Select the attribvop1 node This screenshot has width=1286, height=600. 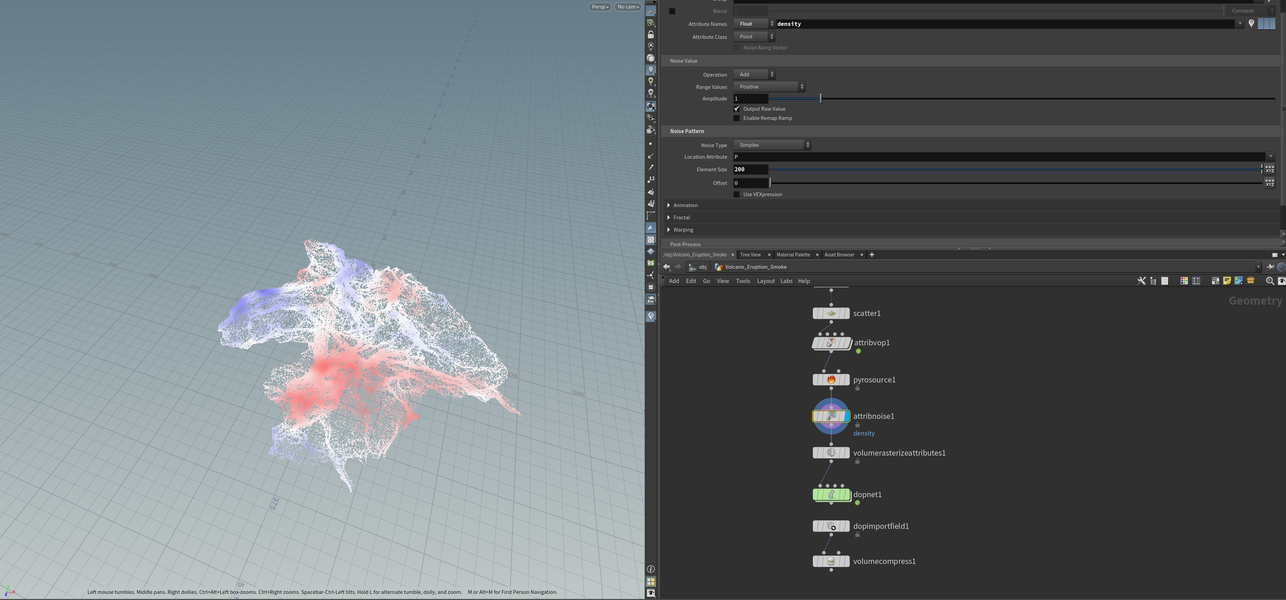click(831, 343)
